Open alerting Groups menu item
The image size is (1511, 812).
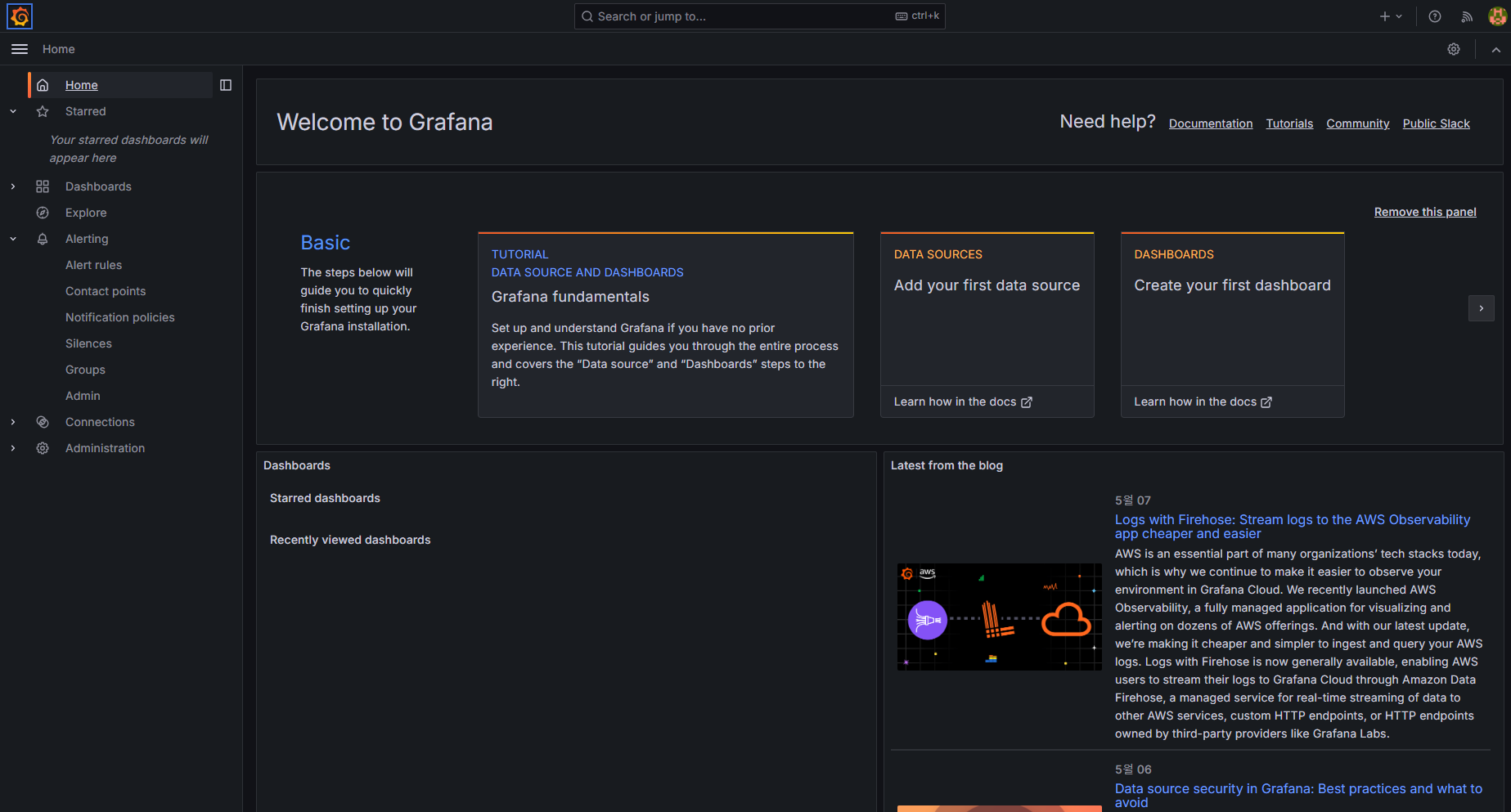[x=85, y=370]
